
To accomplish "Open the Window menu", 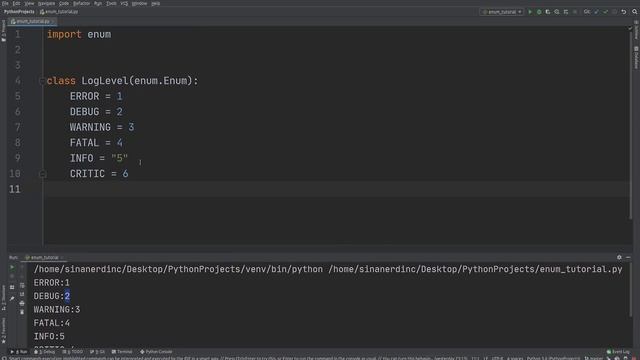I will 139,3.
